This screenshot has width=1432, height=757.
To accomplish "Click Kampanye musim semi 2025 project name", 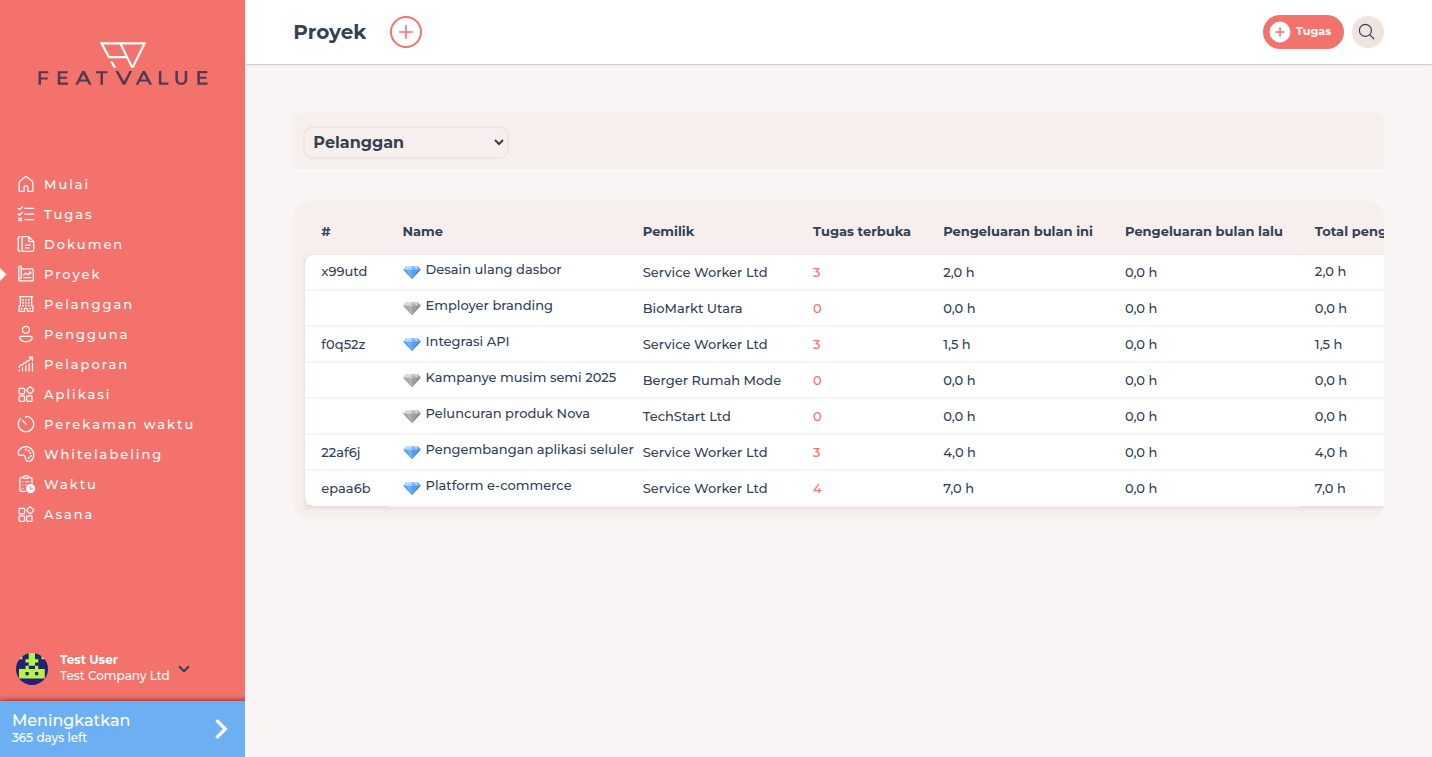I will click(521, 378).
